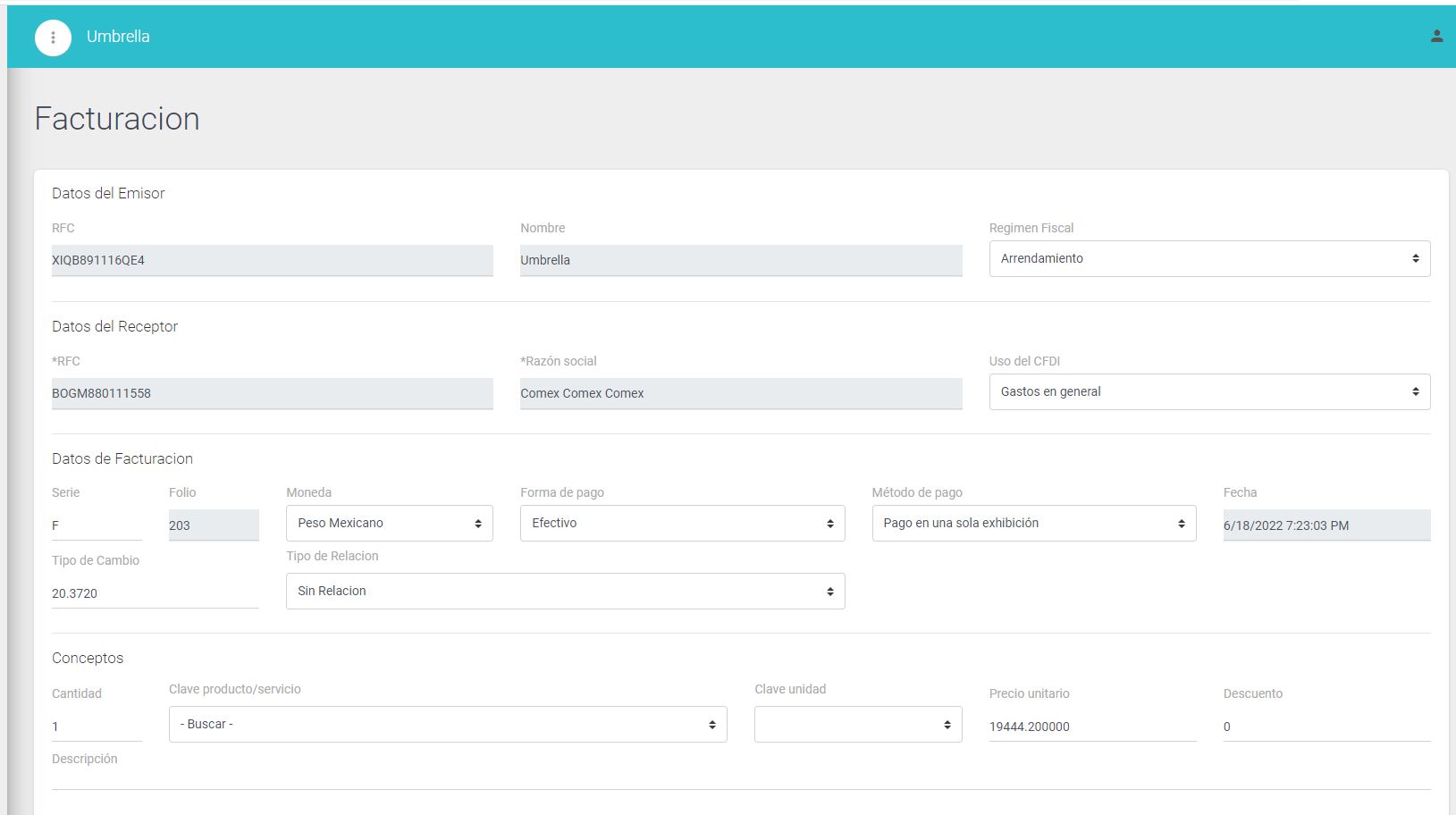Viewport: 1456px width, 815px height.
Task: Open the Regimen Fiscal dropdown showing Arrendamiento
Action: [x=1209, y=258]
